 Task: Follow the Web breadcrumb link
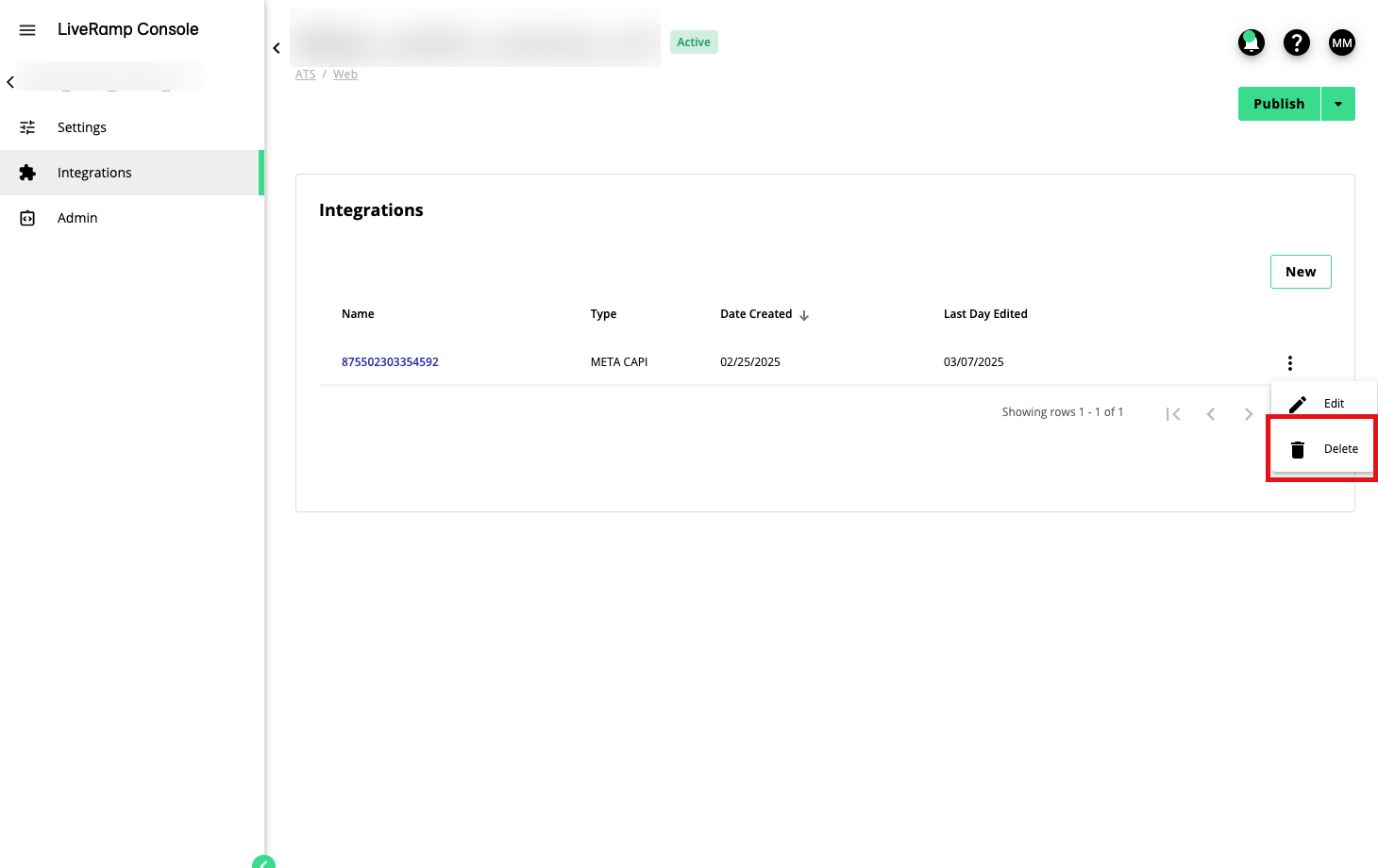(345, 75)
